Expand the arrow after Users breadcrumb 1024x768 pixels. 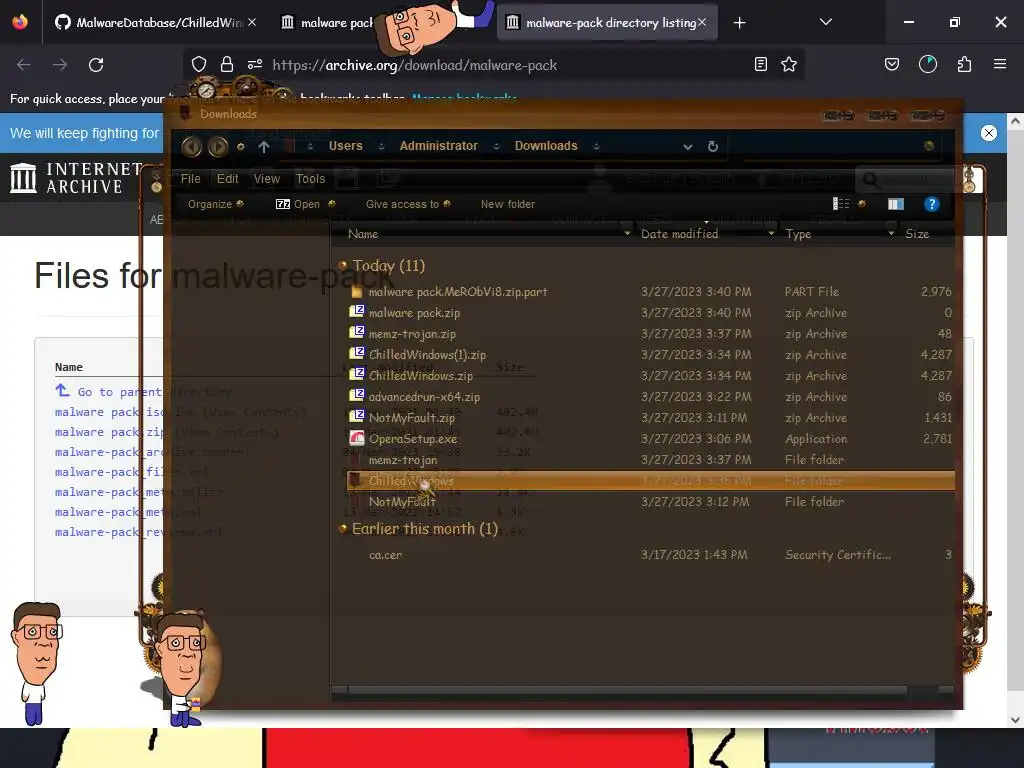coord(381,146)
